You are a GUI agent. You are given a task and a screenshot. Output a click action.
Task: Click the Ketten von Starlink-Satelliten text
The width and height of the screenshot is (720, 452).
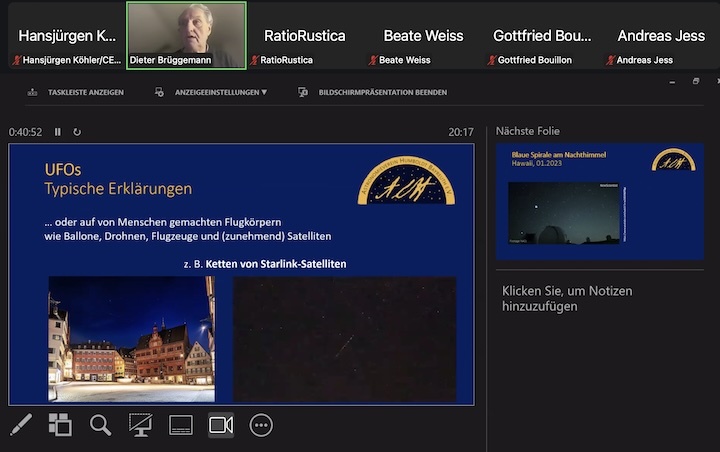[x=276, y=264]
